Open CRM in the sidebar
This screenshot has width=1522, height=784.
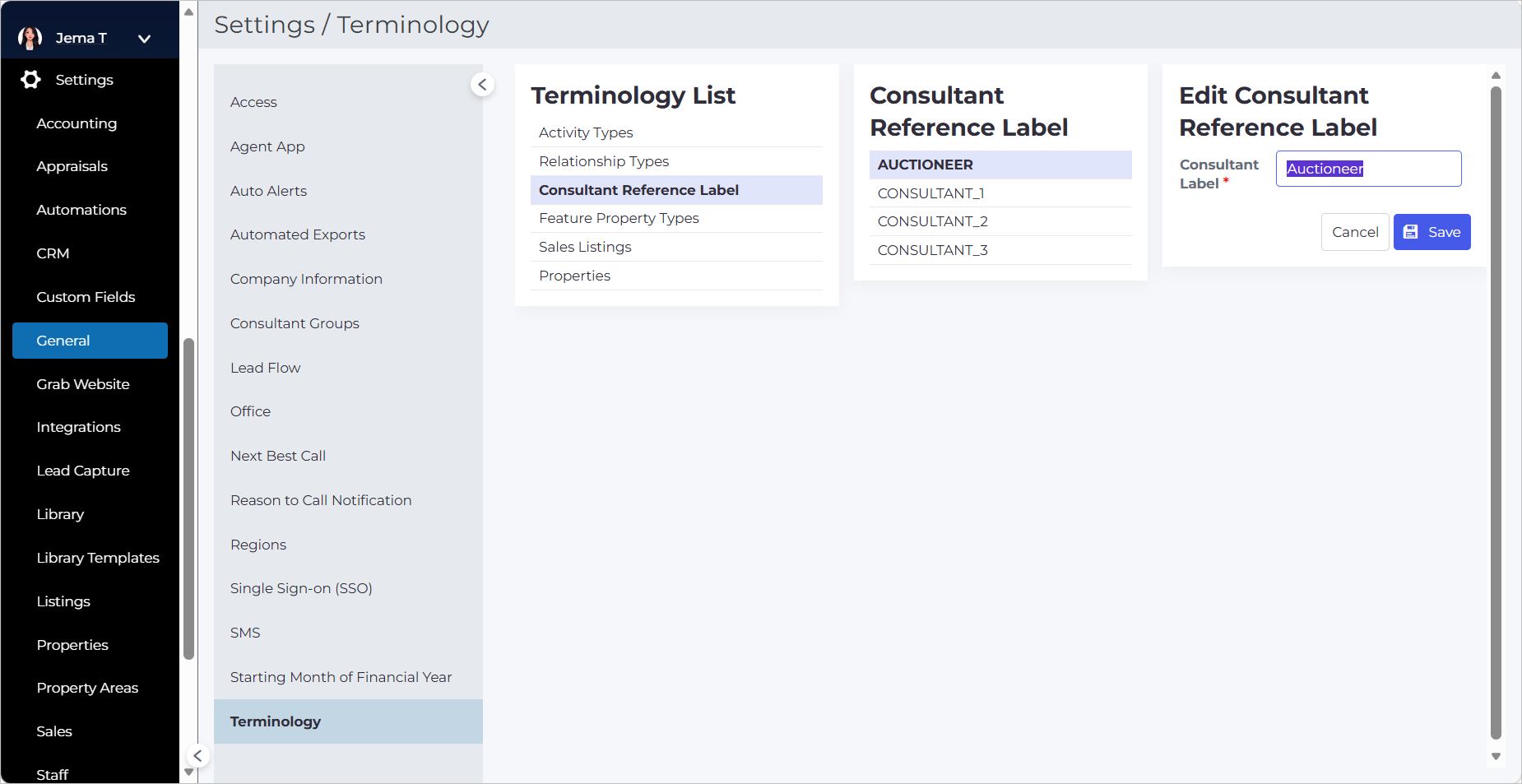pos(53,253)
